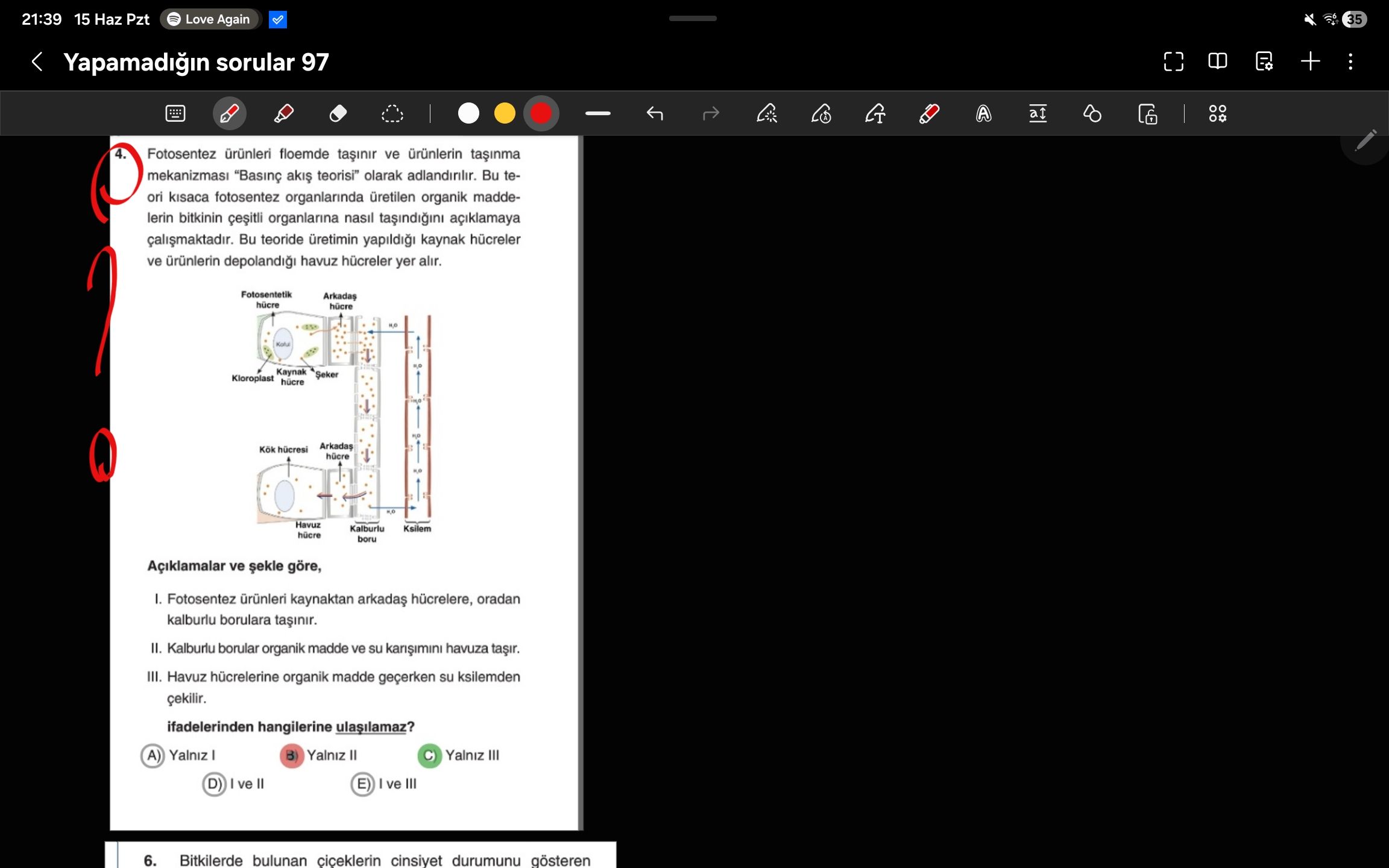Open the text height adjustment tool
Viewport: 1389px width, 868px height.
(1038, 113)
